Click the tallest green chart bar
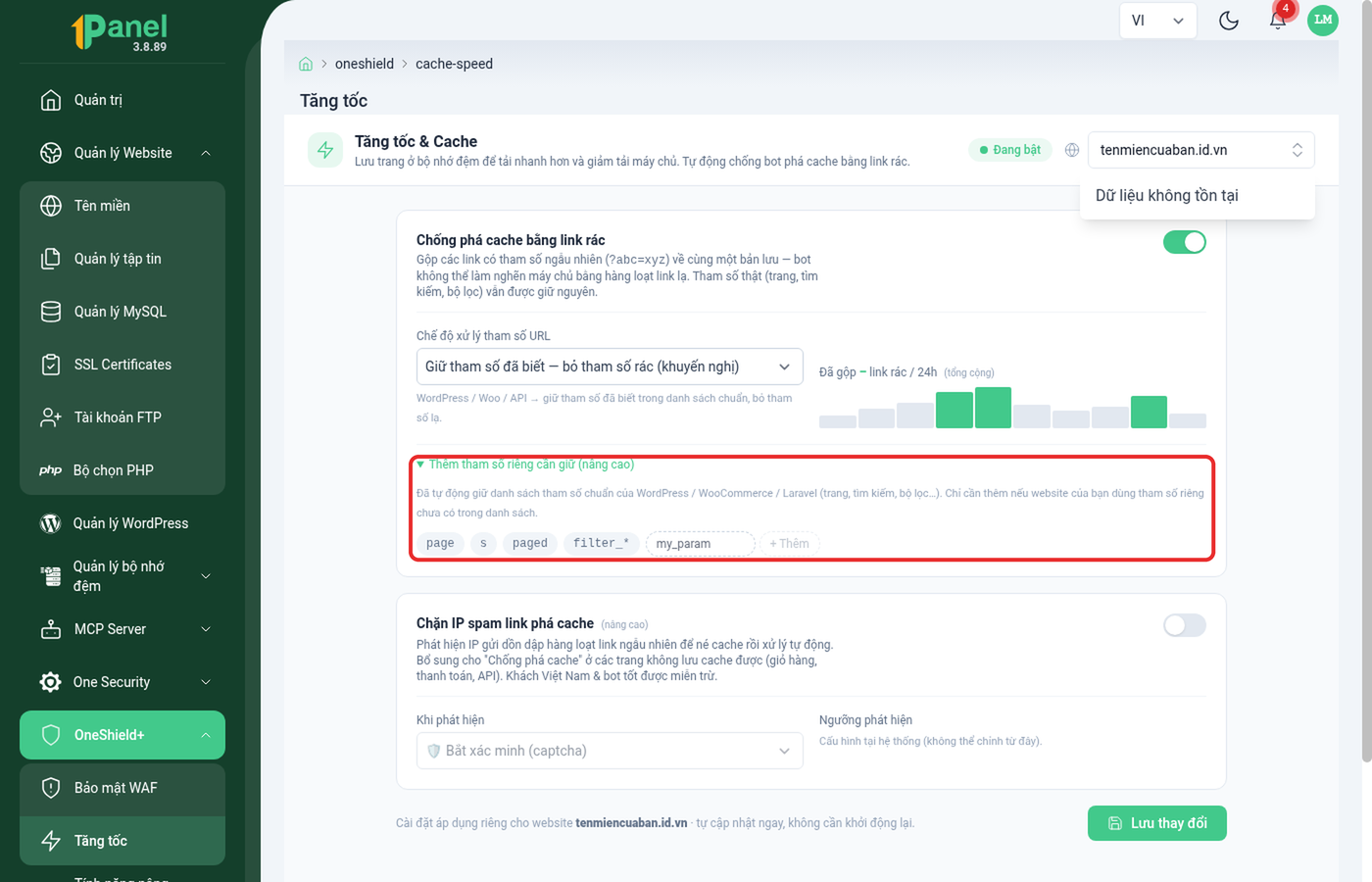This screenshot has height=882, width=1372. [x=993, y=408]
